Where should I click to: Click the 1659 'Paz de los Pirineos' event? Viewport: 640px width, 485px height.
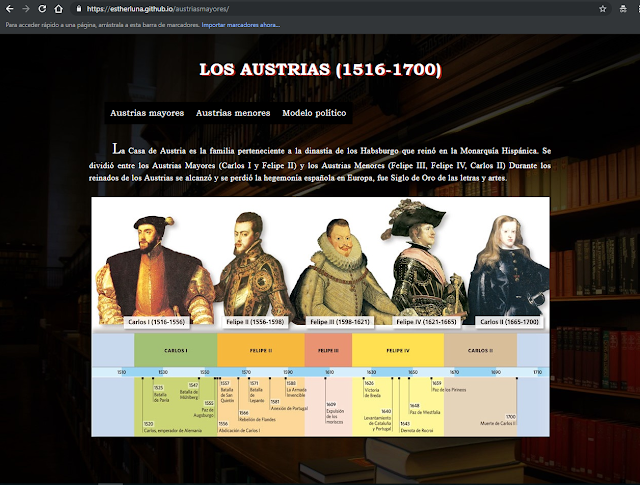coord(449,387)
